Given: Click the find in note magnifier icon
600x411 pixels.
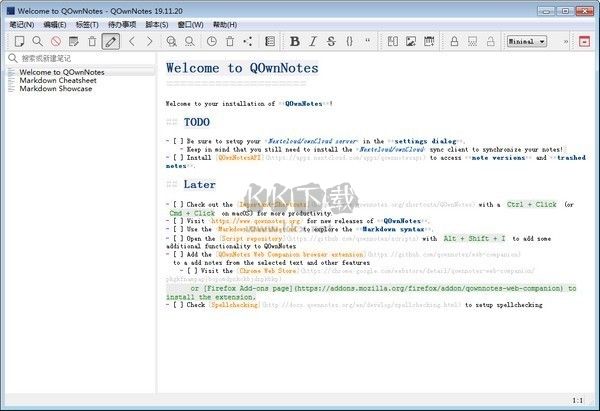Looking at the screenshot, I should point(171,41).
